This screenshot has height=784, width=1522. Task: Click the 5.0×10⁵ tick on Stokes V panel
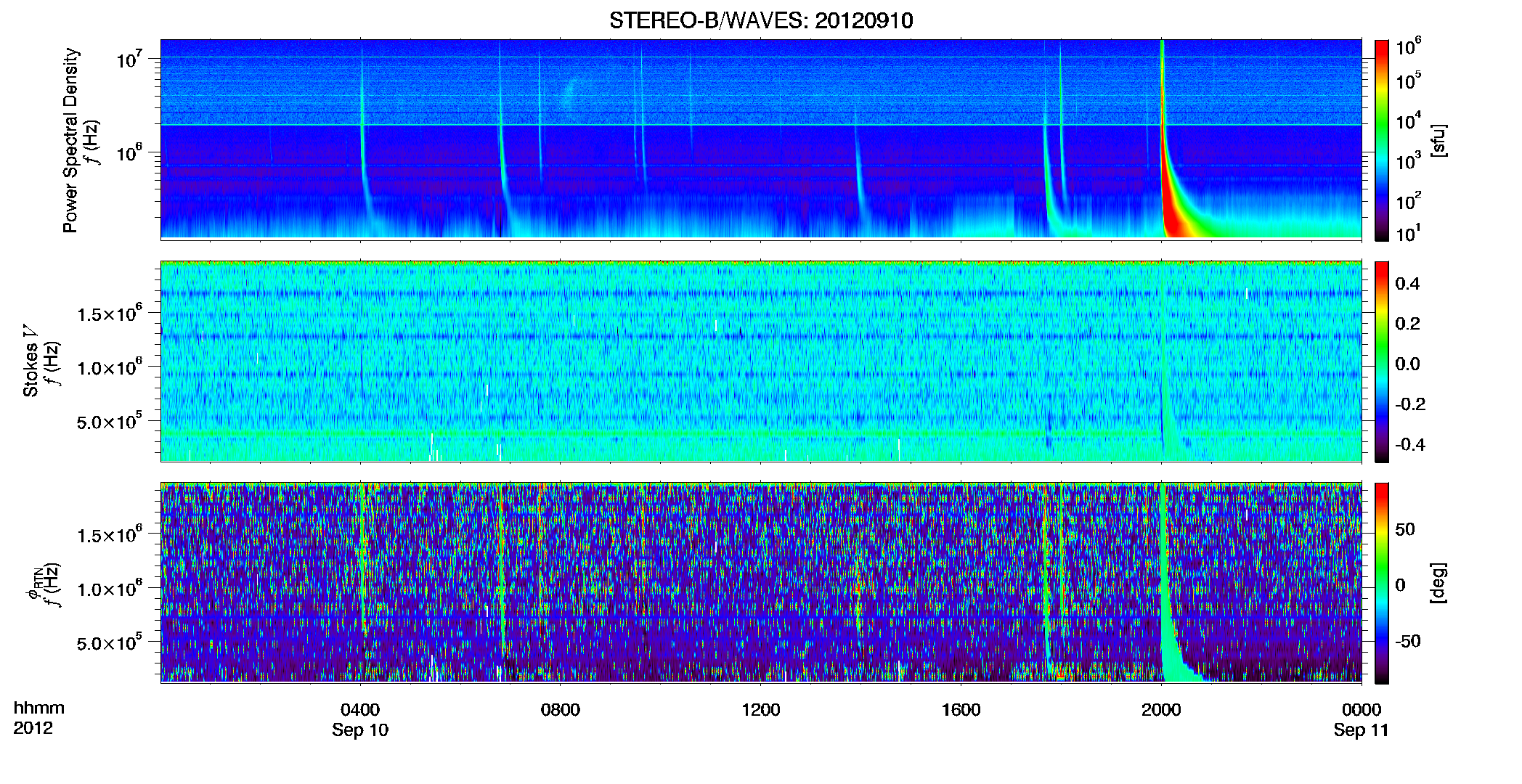point(110,421)
